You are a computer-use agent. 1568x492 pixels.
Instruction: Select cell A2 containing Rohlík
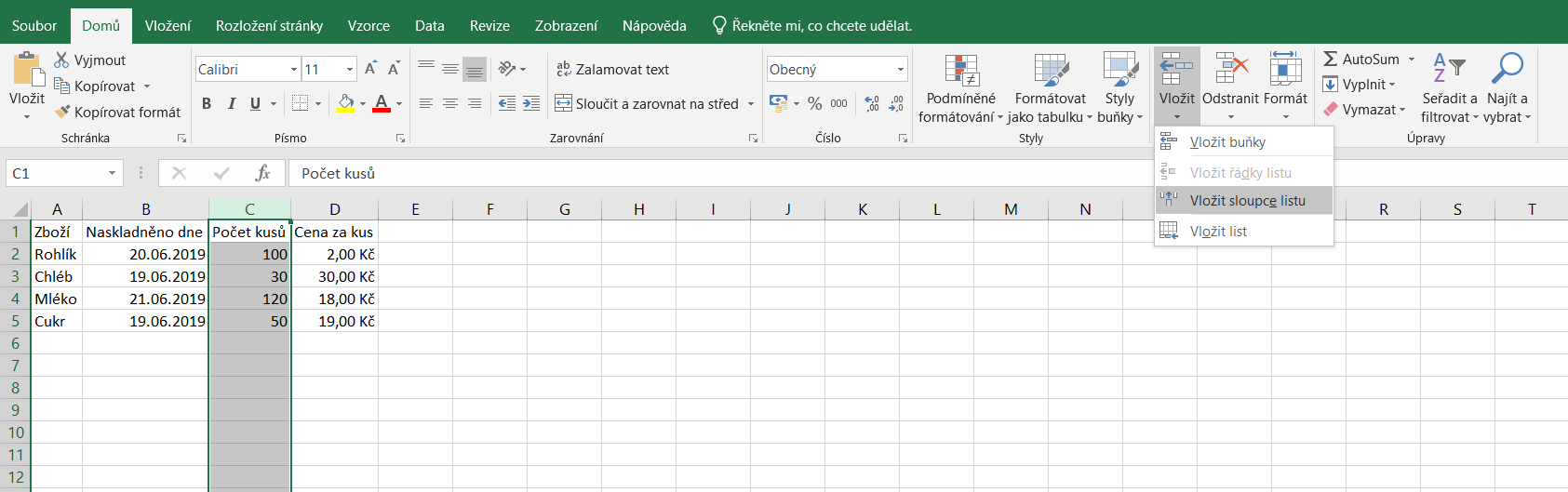57,254
